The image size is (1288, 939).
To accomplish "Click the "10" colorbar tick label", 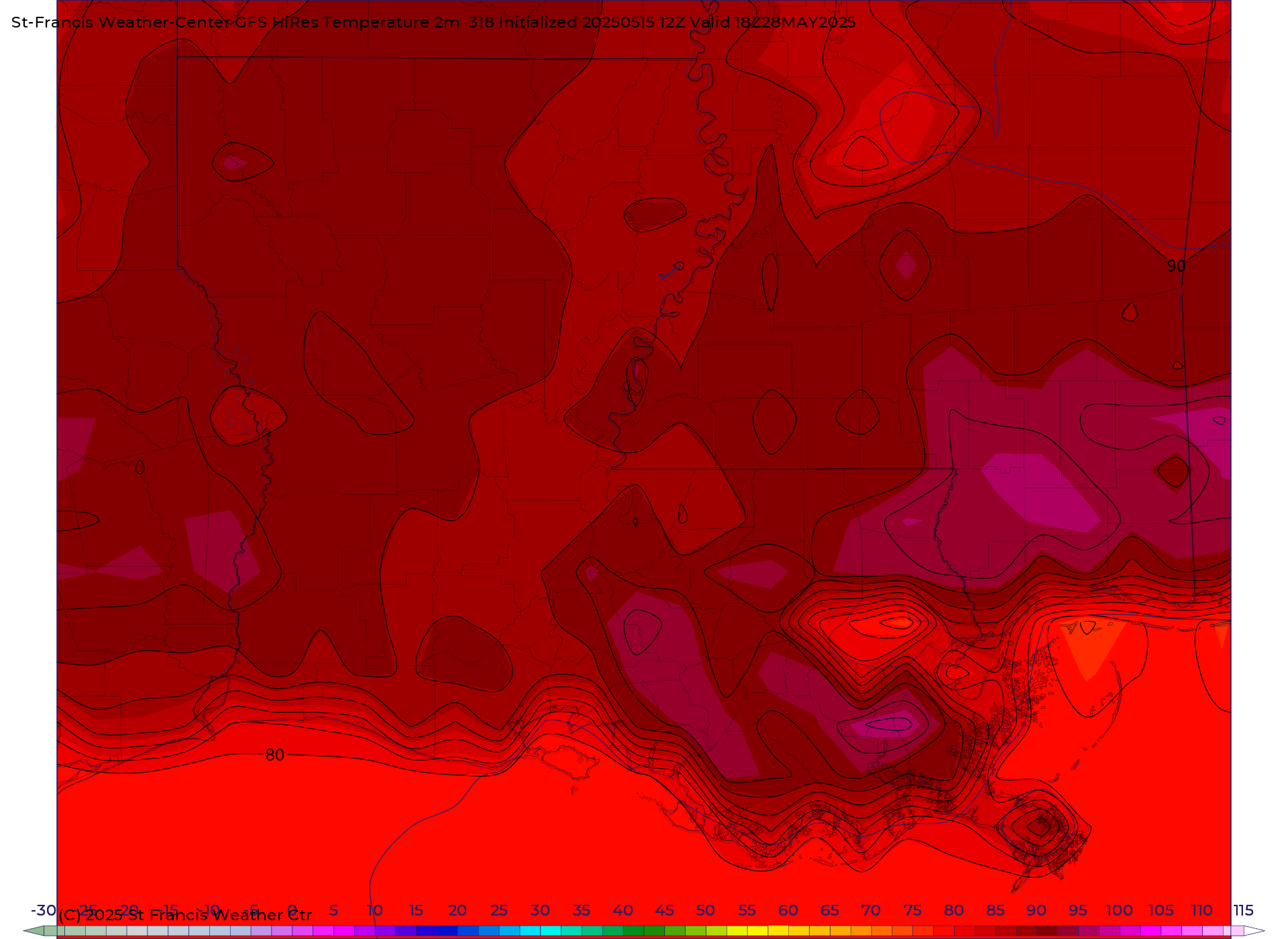I will tap(375, 910).
